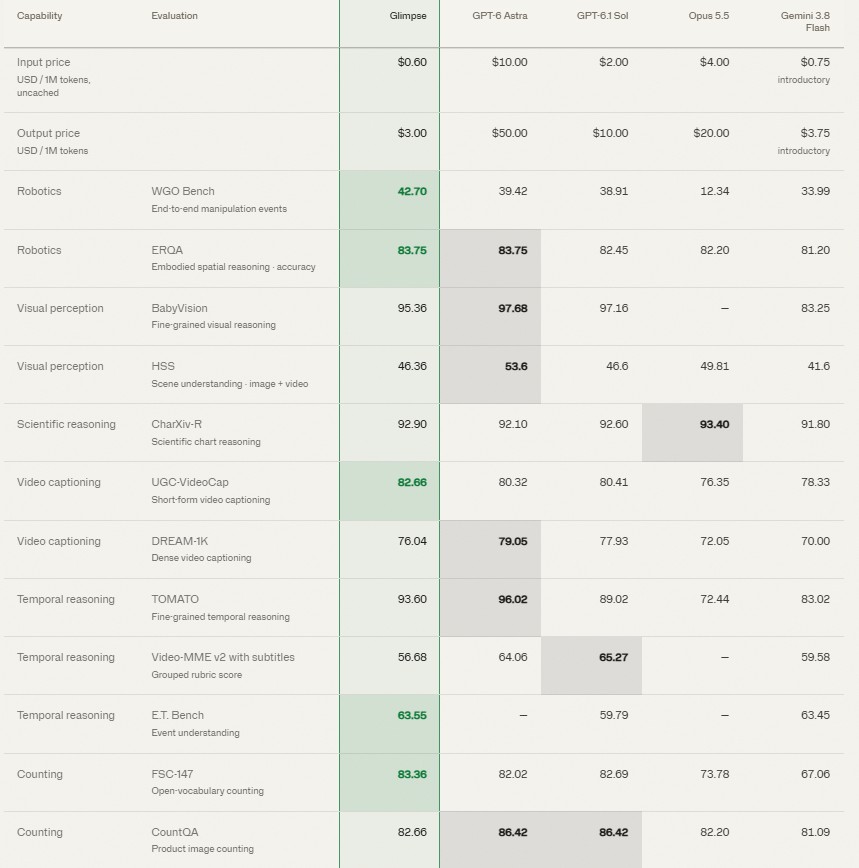
Task: Click the CountQA evaluation name
Action: tap(175, 833)
